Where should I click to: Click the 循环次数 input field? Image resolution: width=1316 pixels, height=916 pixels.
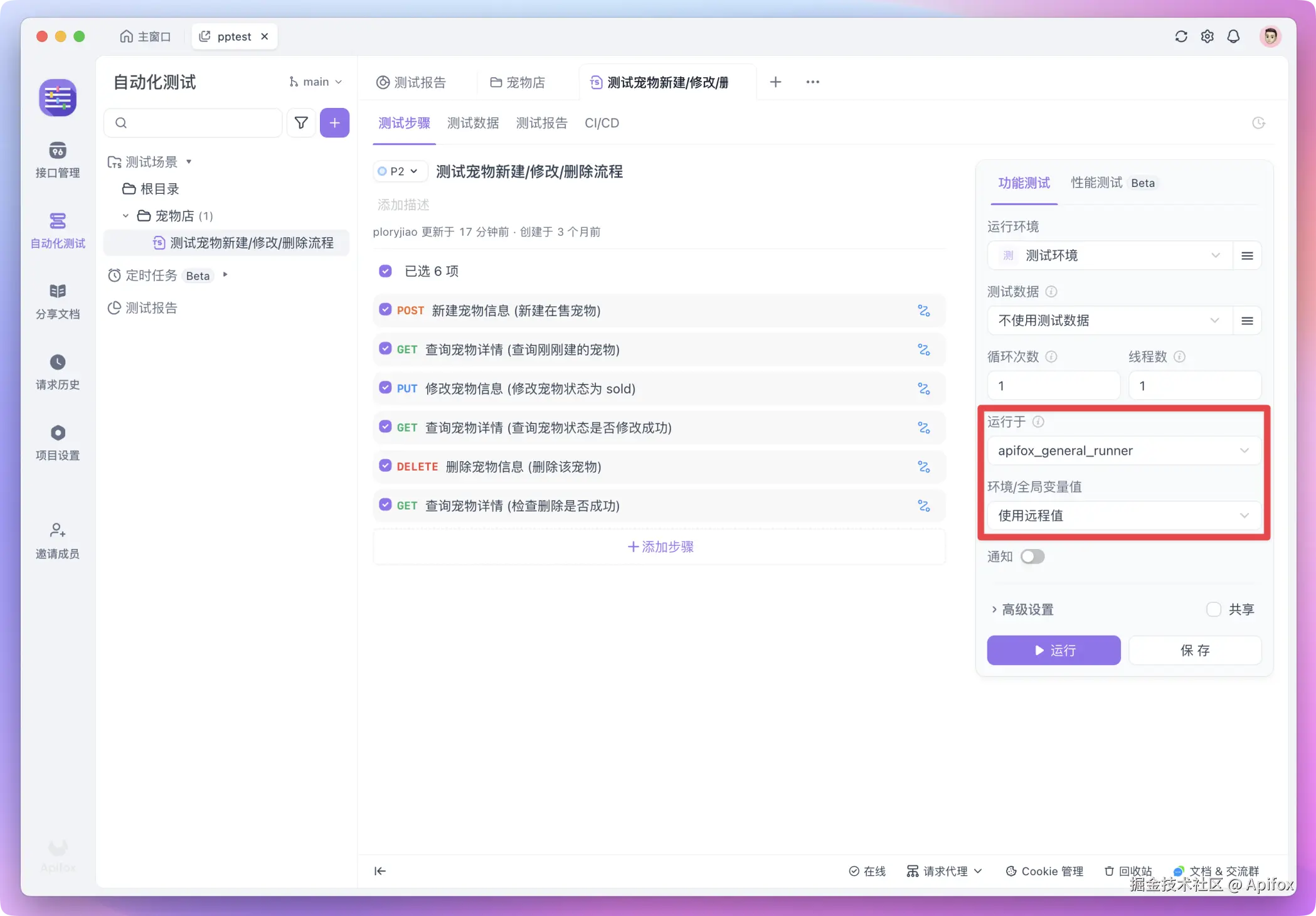1053,386
